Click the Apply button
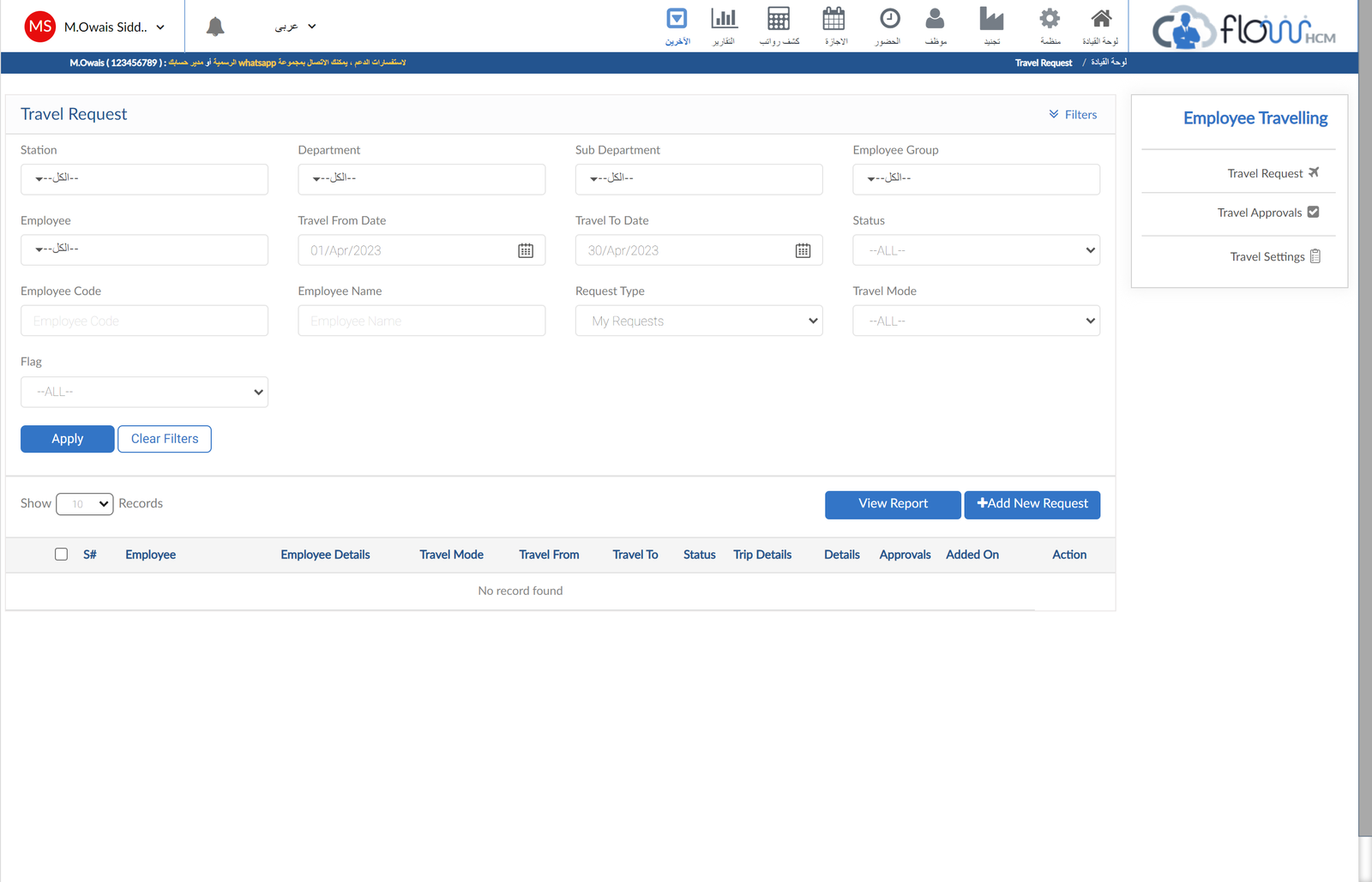The height and width of the screenshot is (882, 1372). [x=67, y=439]
